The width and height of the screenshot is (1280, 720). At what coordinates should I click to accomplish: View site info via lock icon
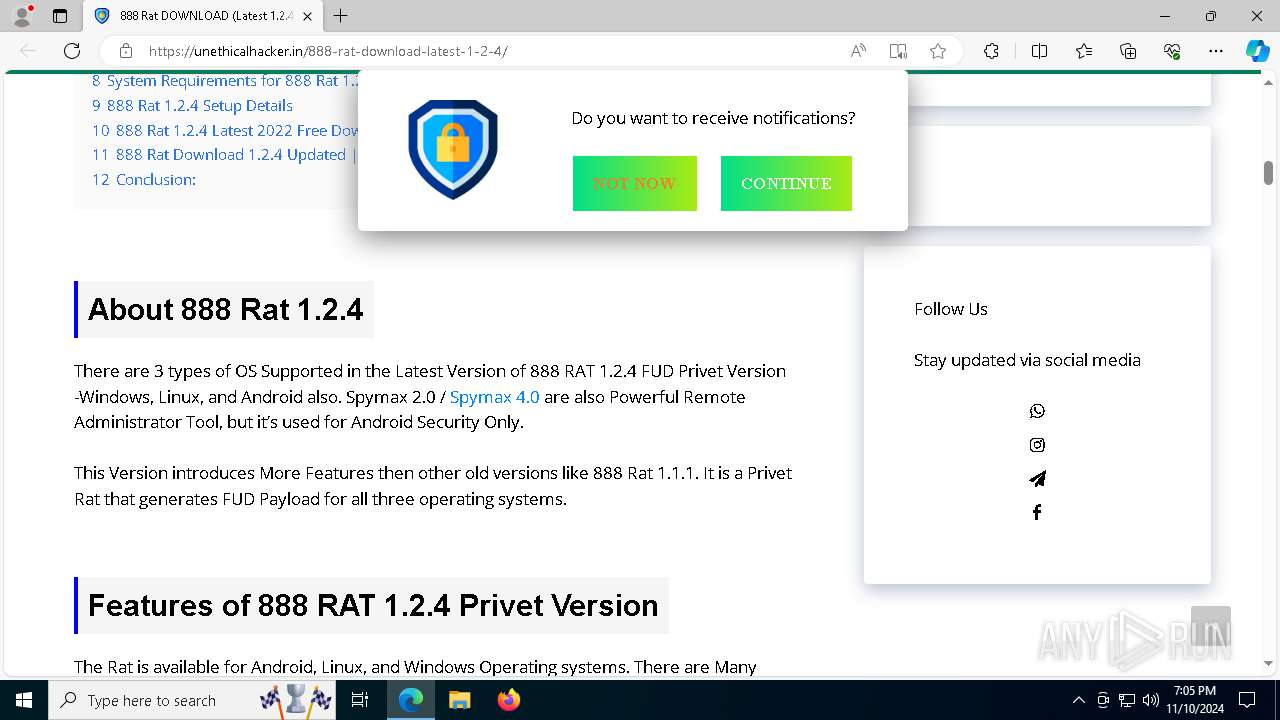pos(126,51)
